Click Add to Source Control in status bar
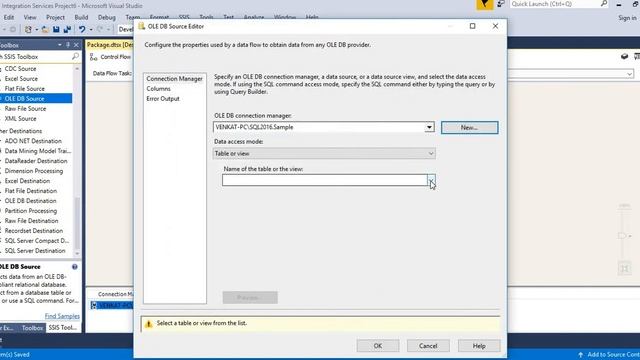This screenshot has width=640, height=360. [609, 354]
